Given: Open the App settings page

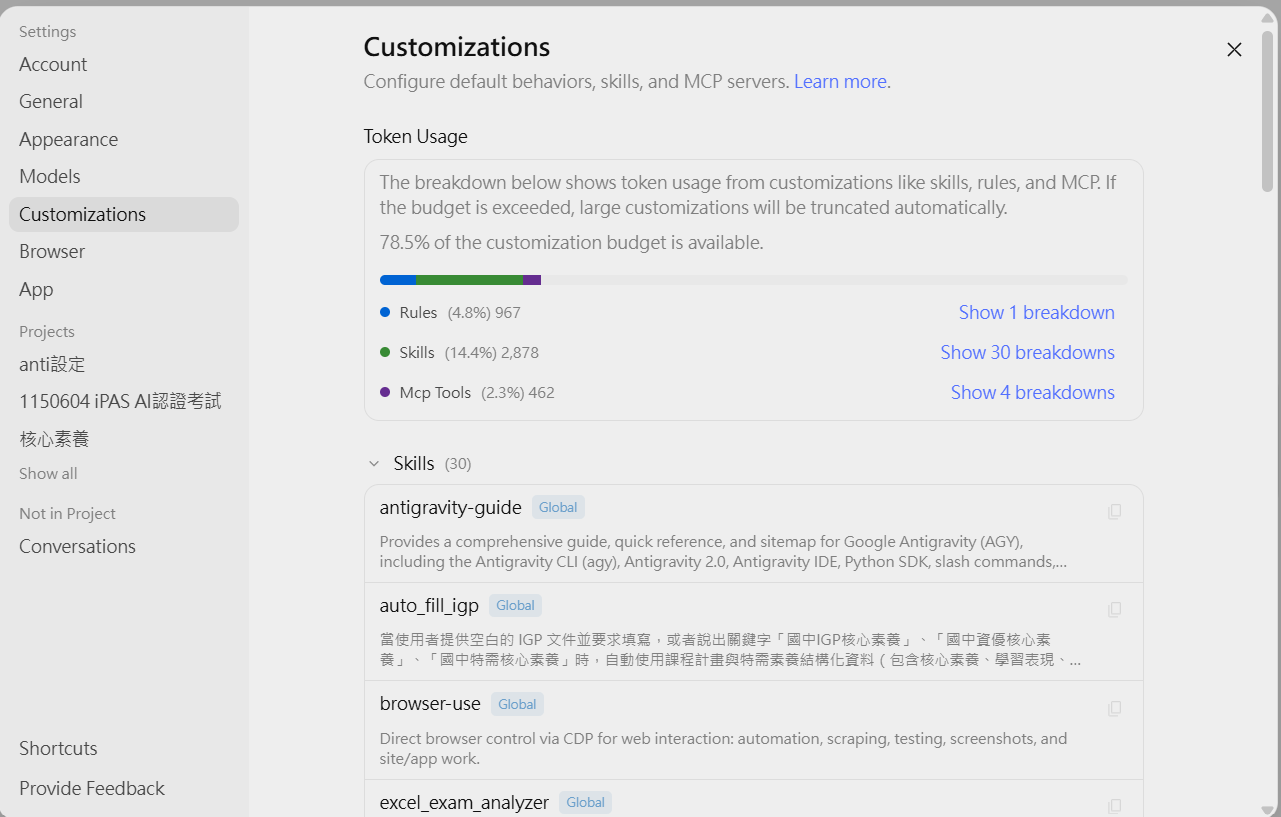Looking at the screenshot, I should coord(124,289).
